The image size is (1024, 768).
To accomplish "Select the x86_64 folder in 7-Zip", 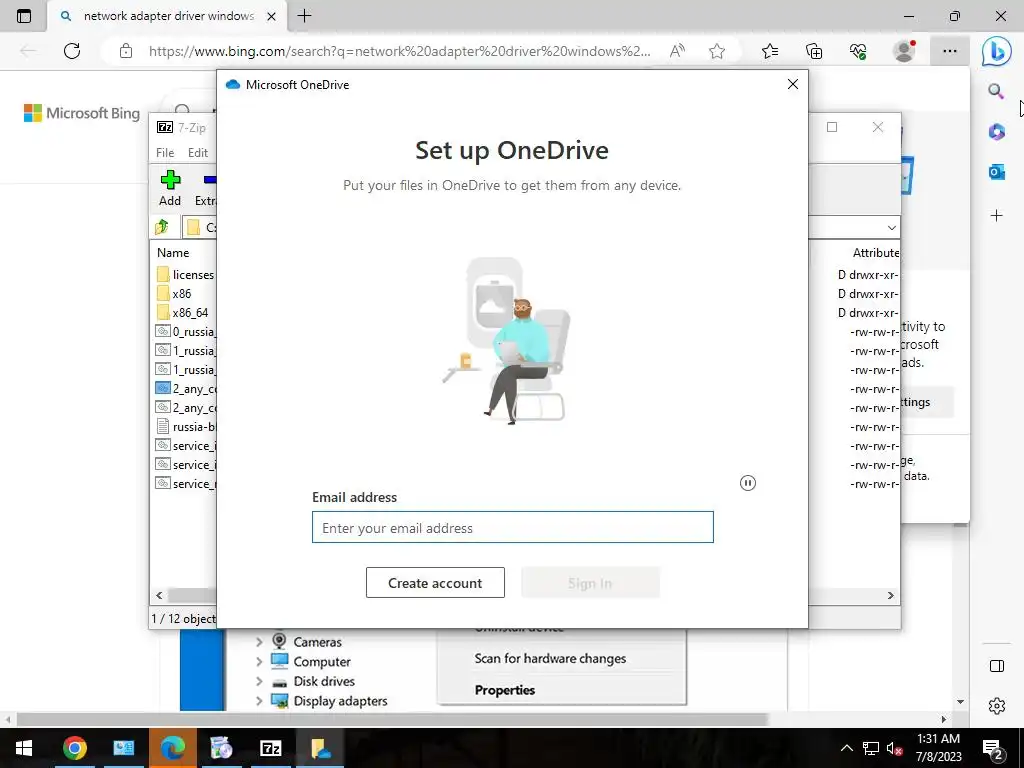I will (x=182, y=312).
